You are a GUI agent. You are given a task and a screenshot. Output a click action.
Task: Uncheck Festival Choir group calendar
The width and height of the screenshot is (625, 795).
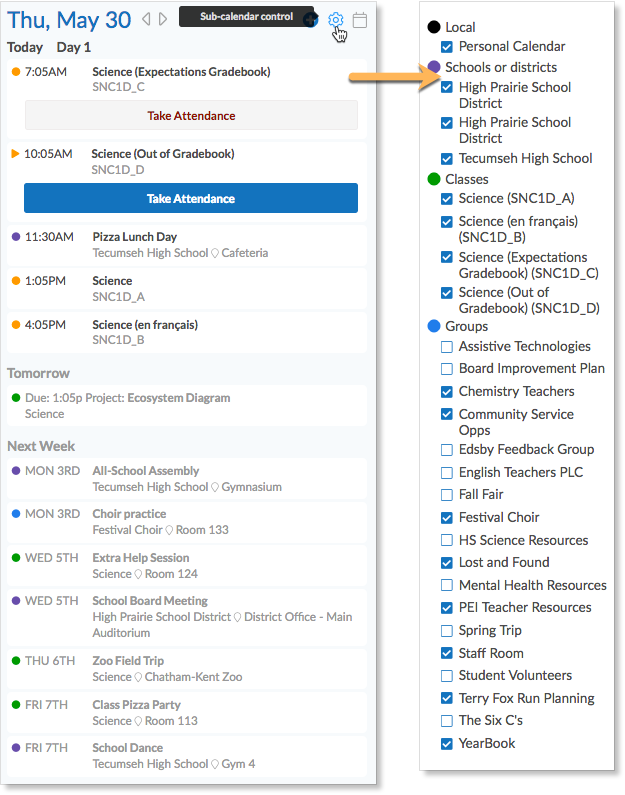point(447,518)
